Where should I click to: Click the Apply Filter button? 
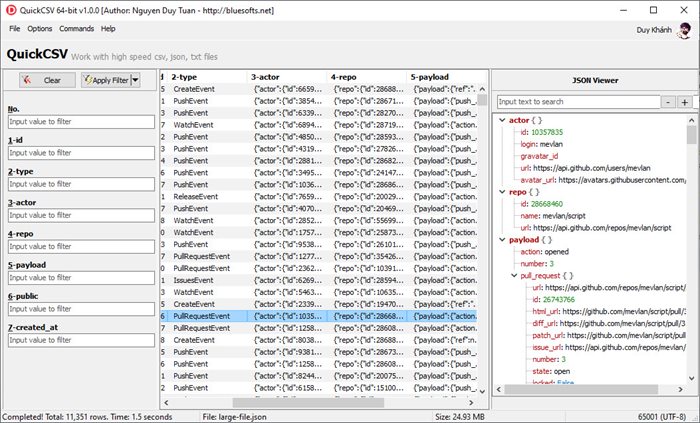point(106,80)
